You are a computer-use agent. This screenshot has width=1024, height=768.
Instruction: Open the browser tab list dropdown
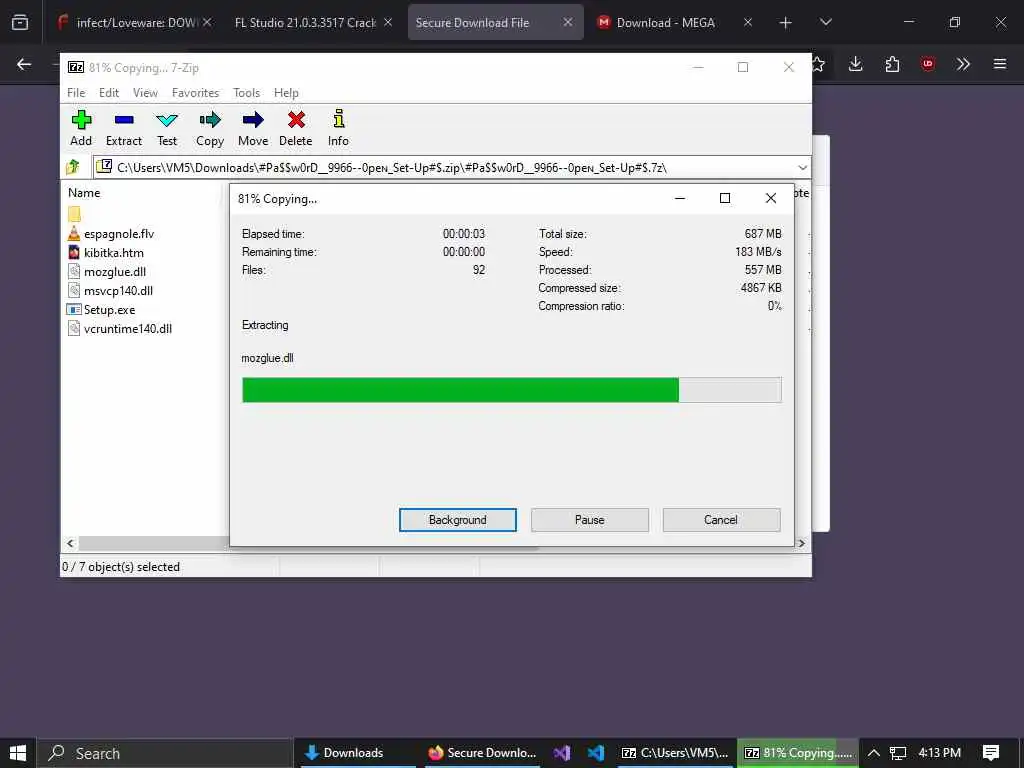coord(825,22)
